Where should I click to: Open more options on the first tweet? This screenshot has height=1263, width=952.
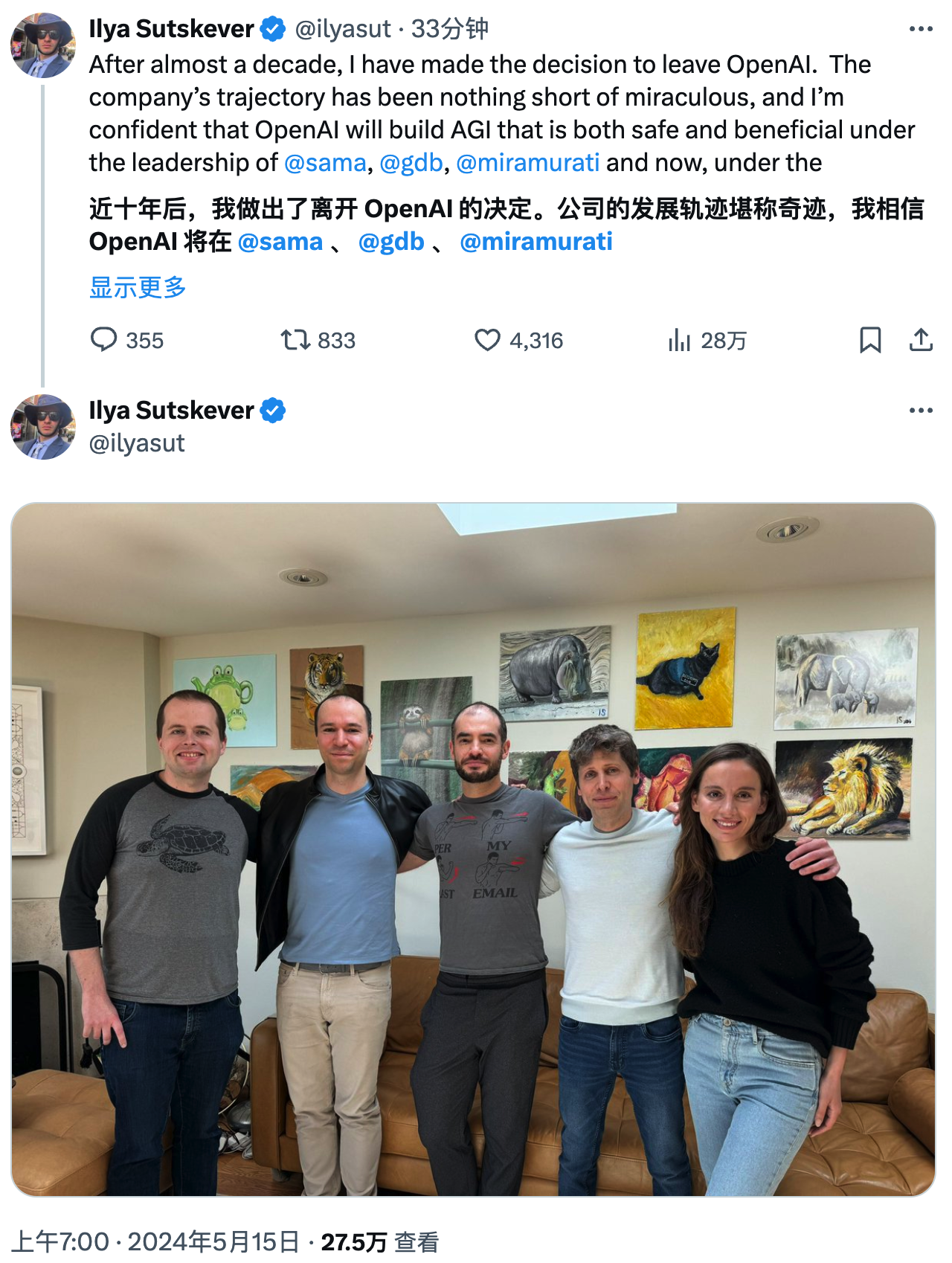pos(921,29)
